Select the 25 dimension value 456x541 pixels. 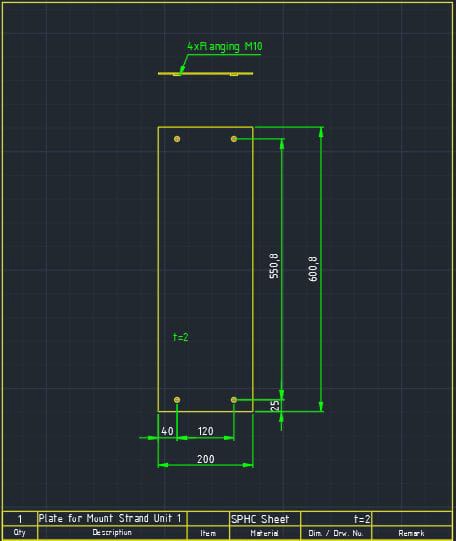[275, 405]
